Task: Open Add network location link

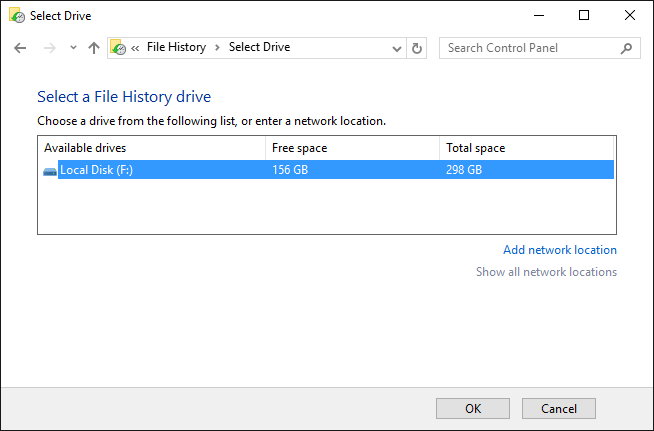Action: (560, 250)
